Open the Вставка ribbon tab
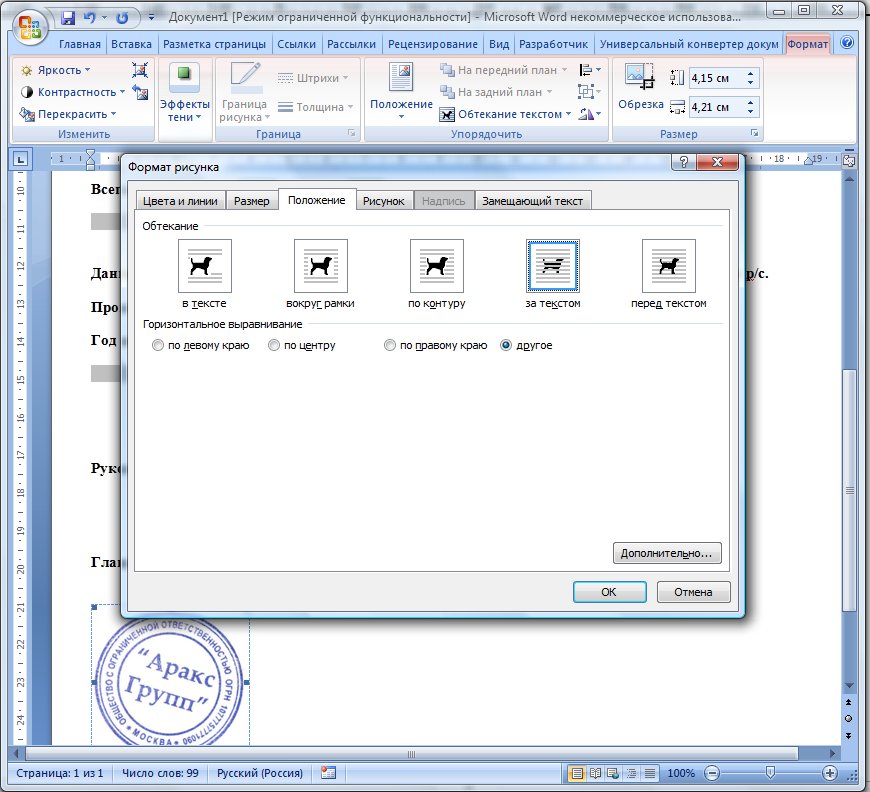This screenshot has width=870, height=792. pyautogui.click(x=131, y=44)
